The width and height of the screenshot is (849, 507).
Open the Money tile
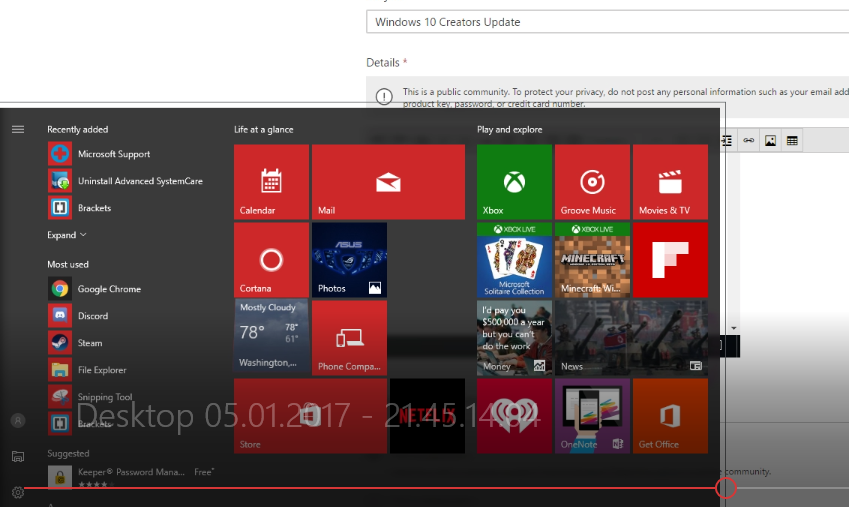pos(514,338)
